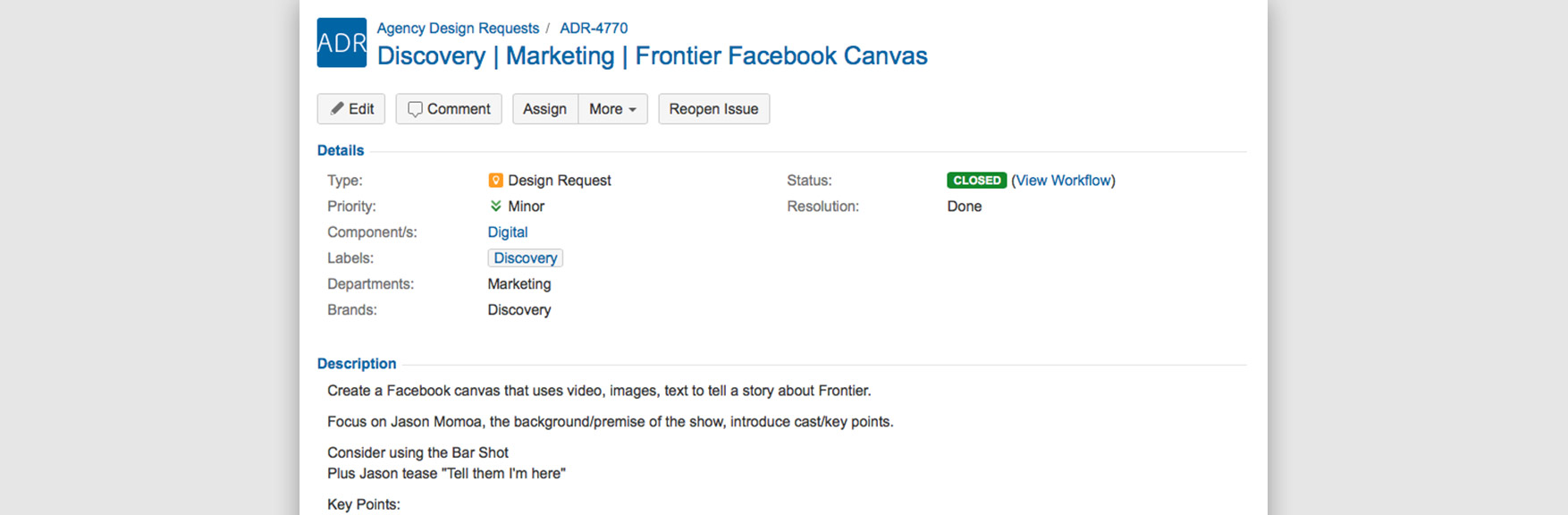Viewport: 1568px width, 515px height.
Task: Click the pencil icon on Edit button
Action: point(337,108)
